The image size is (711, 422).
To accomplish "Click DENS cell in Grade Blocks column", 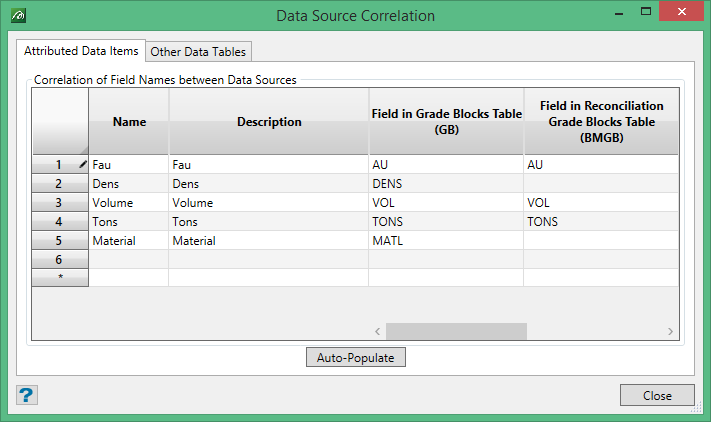I will (445, 184).
